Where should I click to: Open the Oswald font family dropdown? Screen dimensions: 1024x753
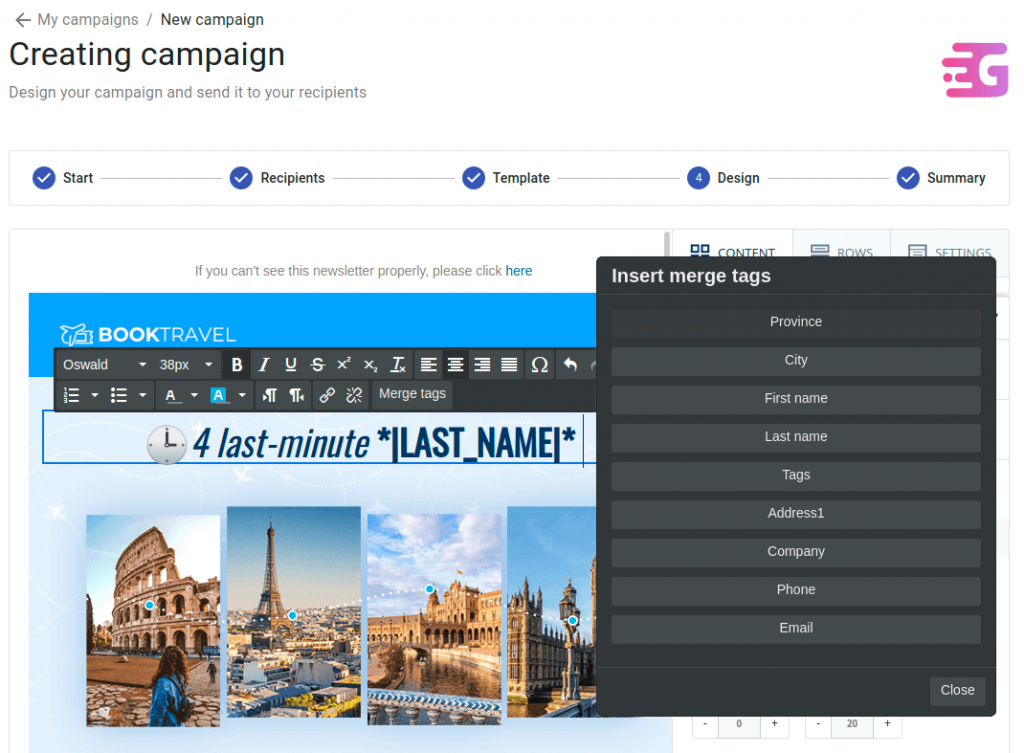[105, 365]
